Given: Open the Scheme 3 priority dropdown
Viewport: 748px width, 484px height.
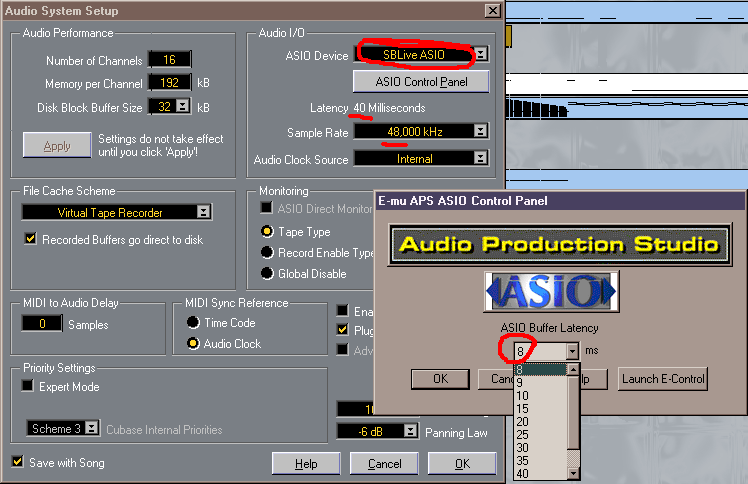Looking at the screenshot, I should [x=92, y=428].
